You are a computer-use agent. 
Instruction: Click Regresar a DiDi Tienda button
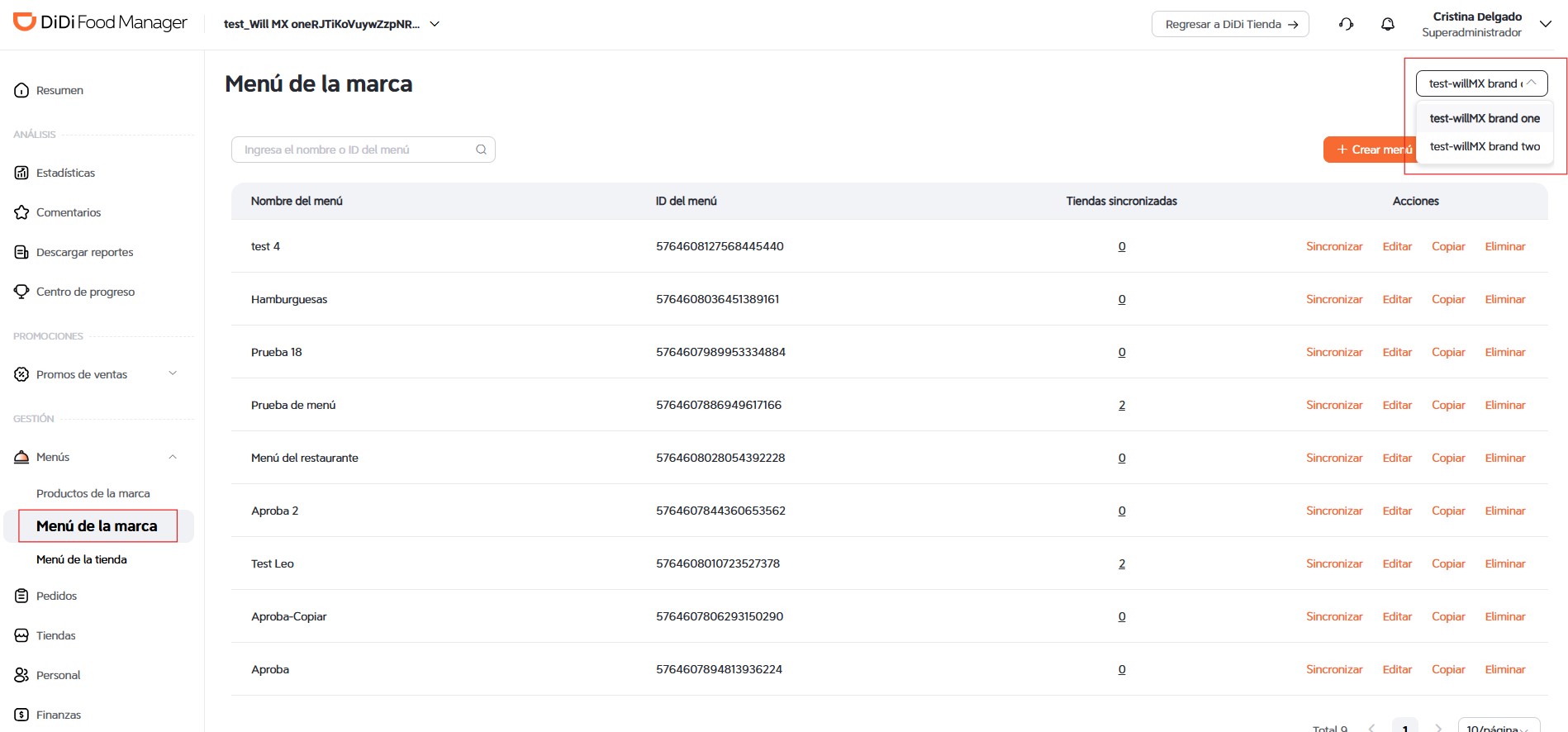[x=1230, y=24]
